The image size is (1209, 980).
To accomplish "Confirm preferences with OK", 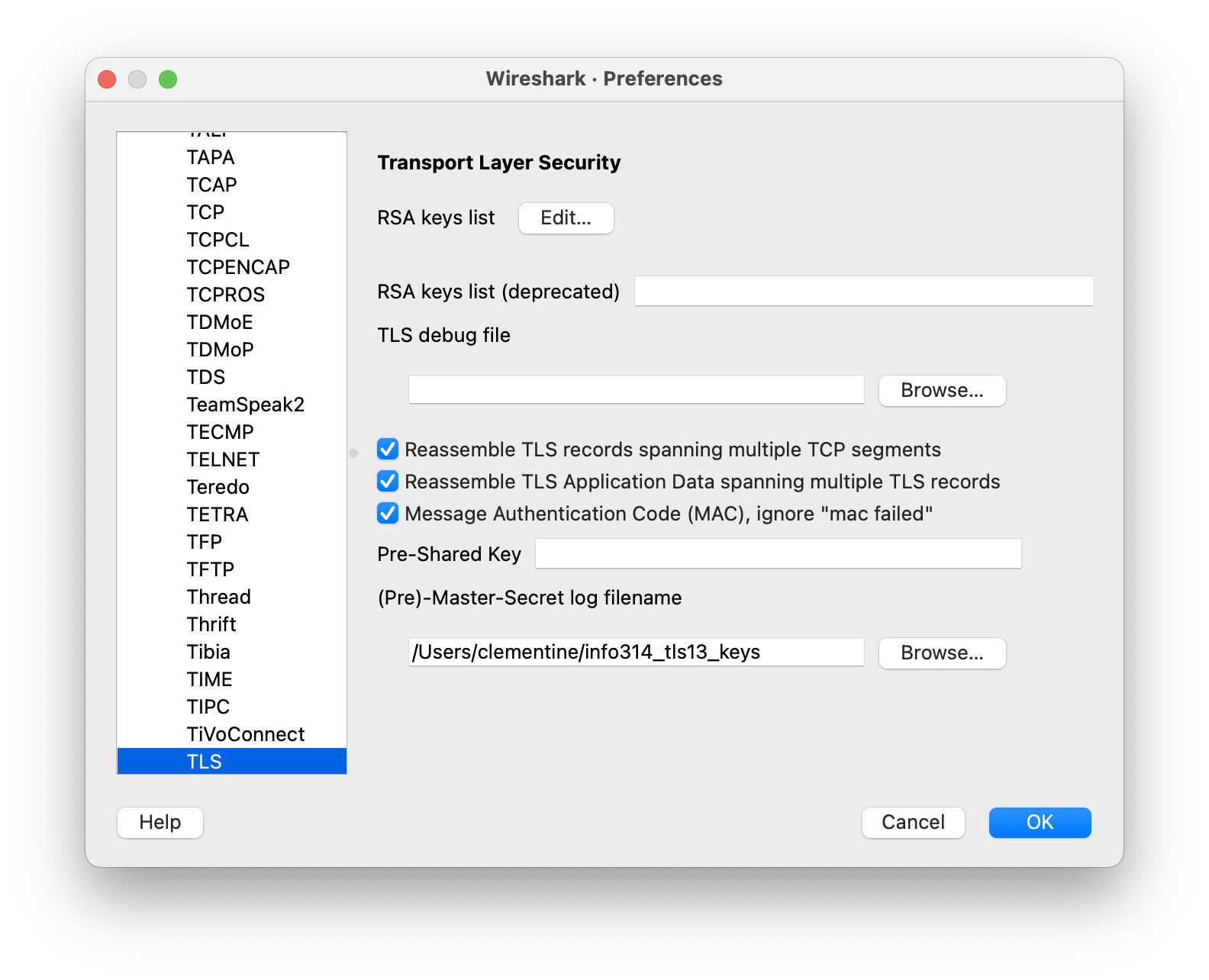I will point(1040,823).
